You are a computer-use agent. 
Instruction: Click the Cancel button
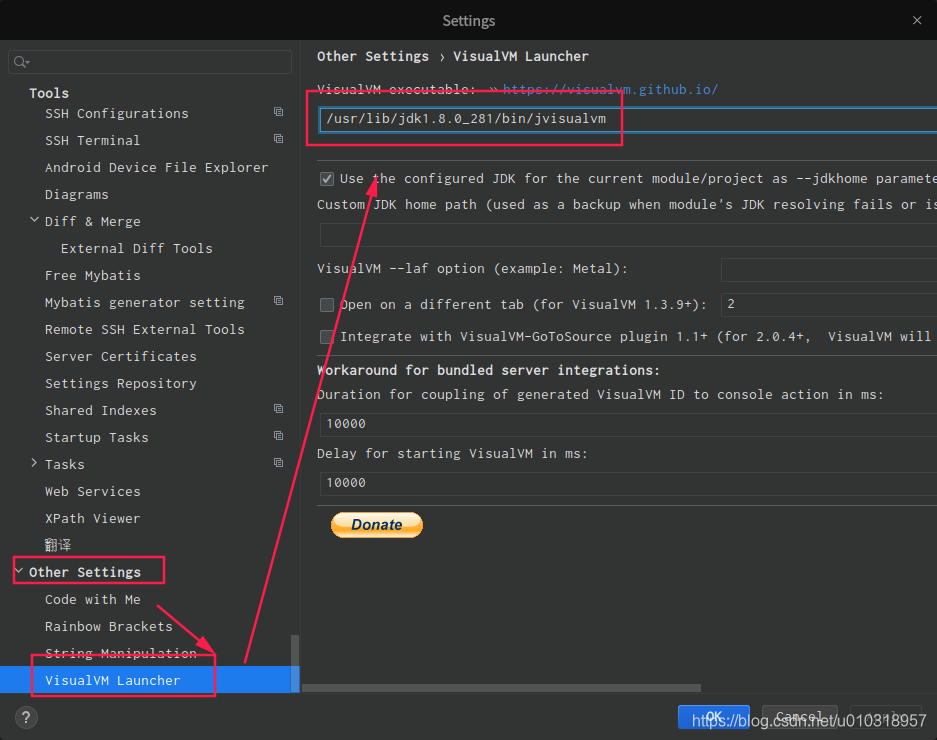(x=799, y=717)
